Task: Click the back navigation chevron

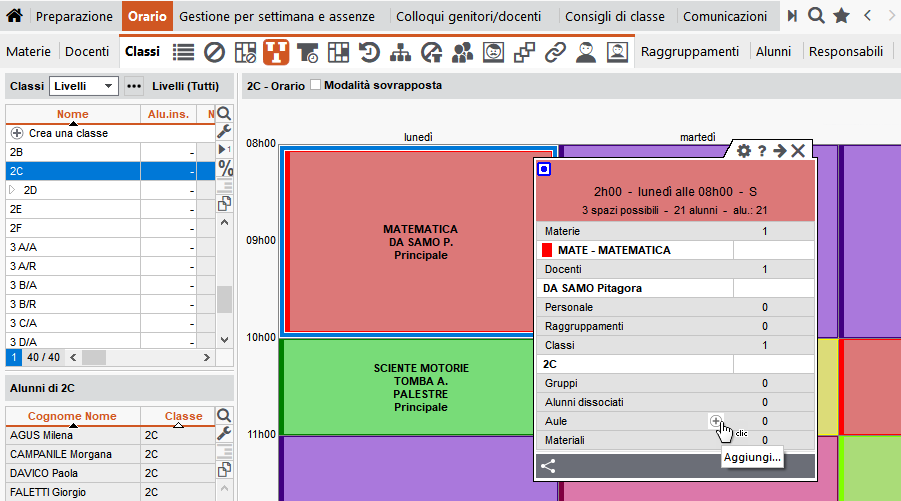Action: click(868, 16)
